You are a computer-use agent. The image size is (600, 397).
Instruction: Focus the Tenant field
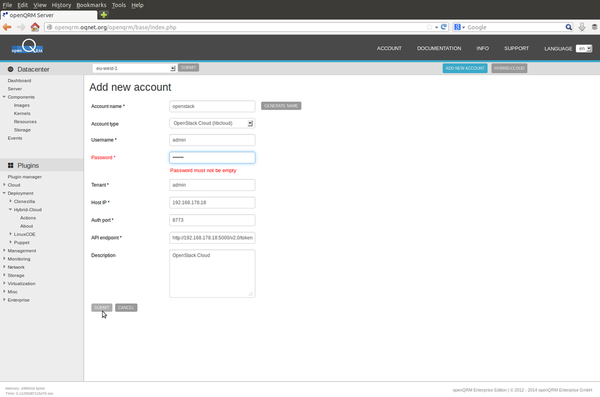point(212,185)
